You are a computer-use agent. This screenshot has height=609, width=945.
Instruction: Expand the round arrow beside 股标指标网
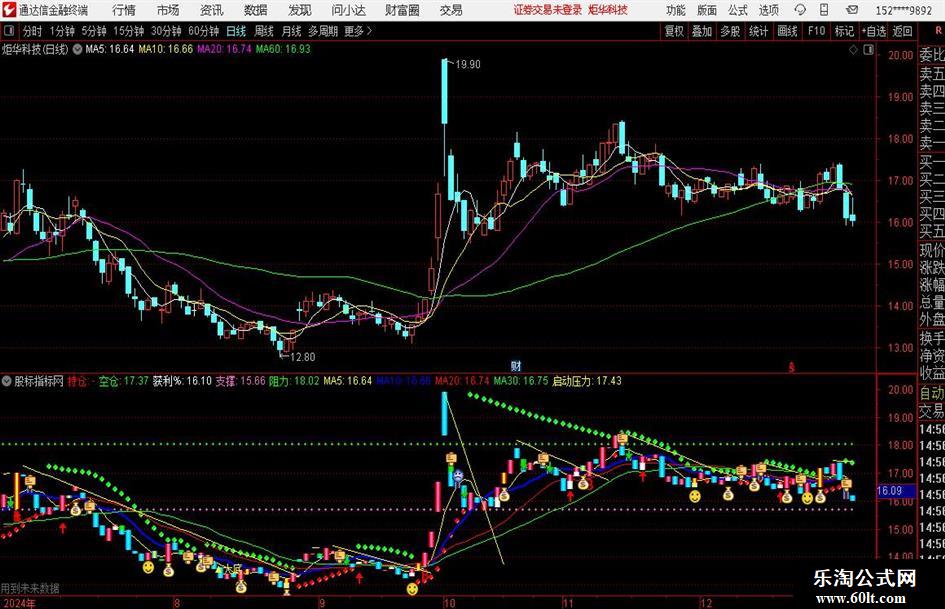click(7, 381)
